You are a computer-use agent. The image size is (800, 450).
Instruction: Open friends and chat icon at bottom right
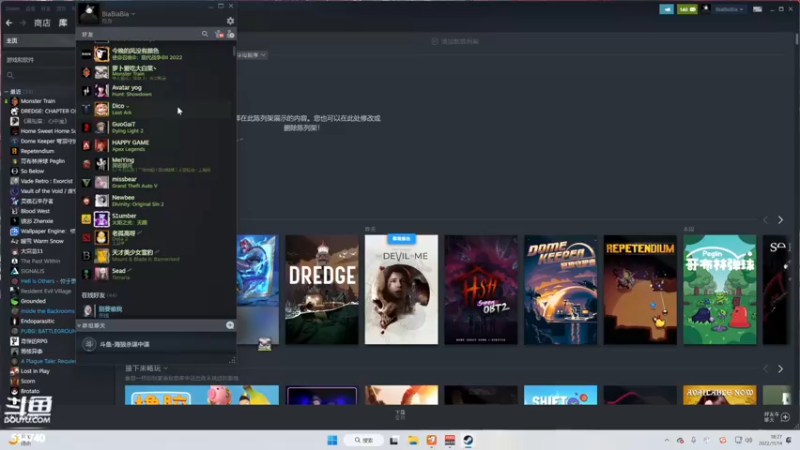pos(785,417)
